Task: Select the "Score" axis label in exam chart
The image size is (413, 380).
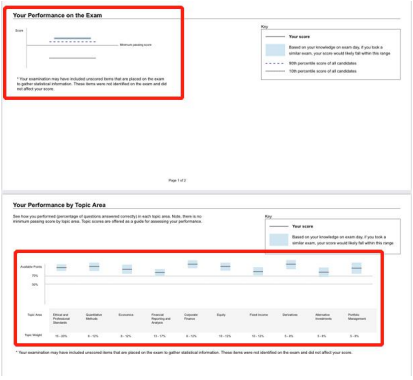Action: (x=19, y=31)
